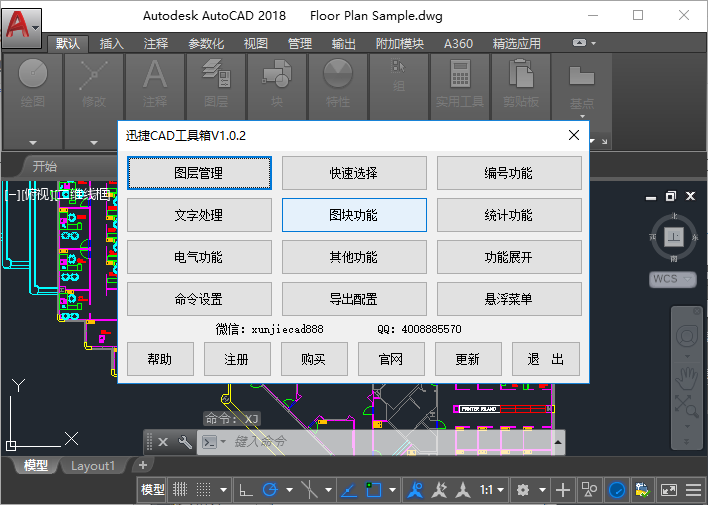Switch to the 视图 ribbon tab

(256, 44)
